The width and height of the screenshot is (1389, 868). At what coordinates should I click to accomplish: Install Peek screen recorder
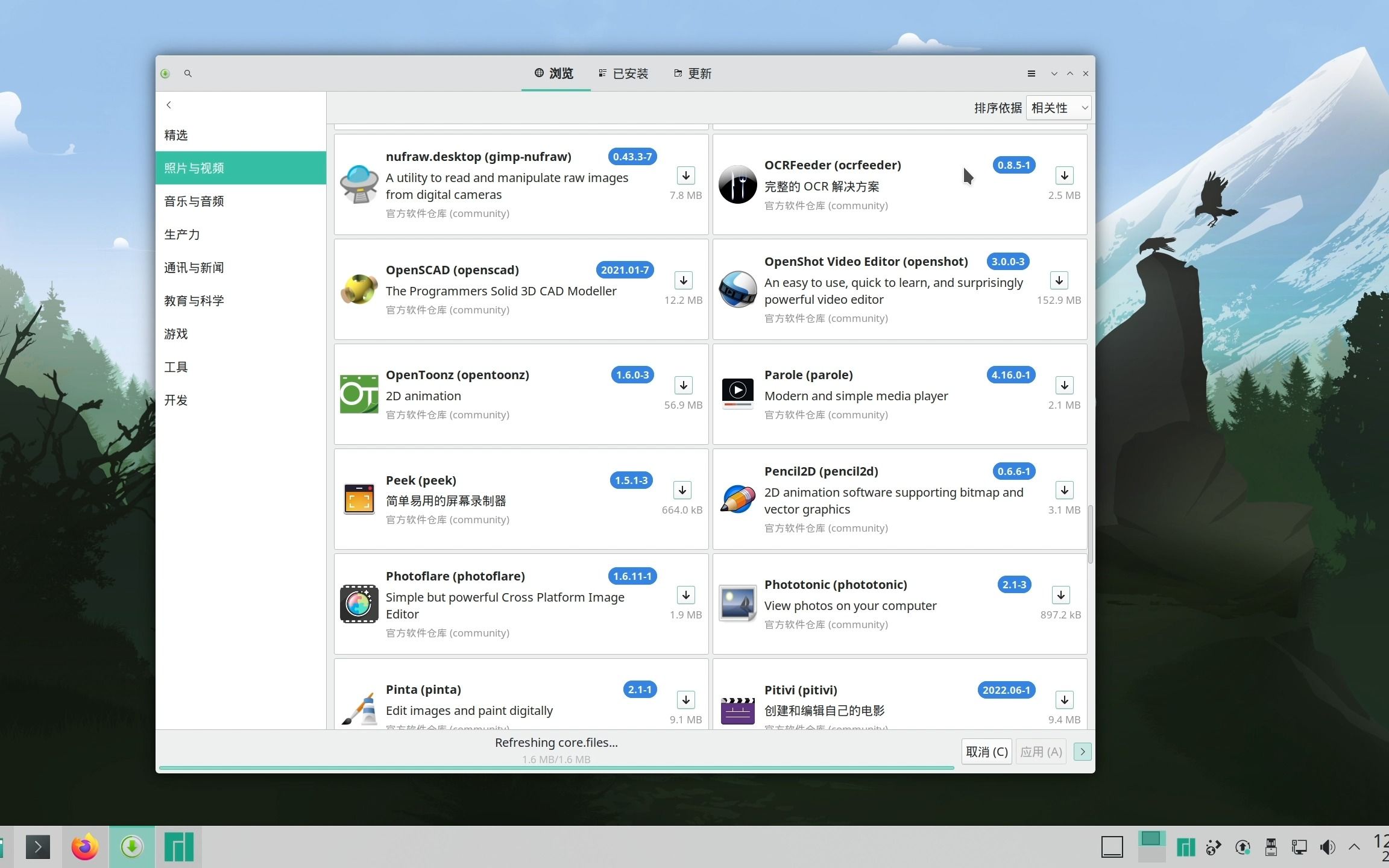coord(682,490)
